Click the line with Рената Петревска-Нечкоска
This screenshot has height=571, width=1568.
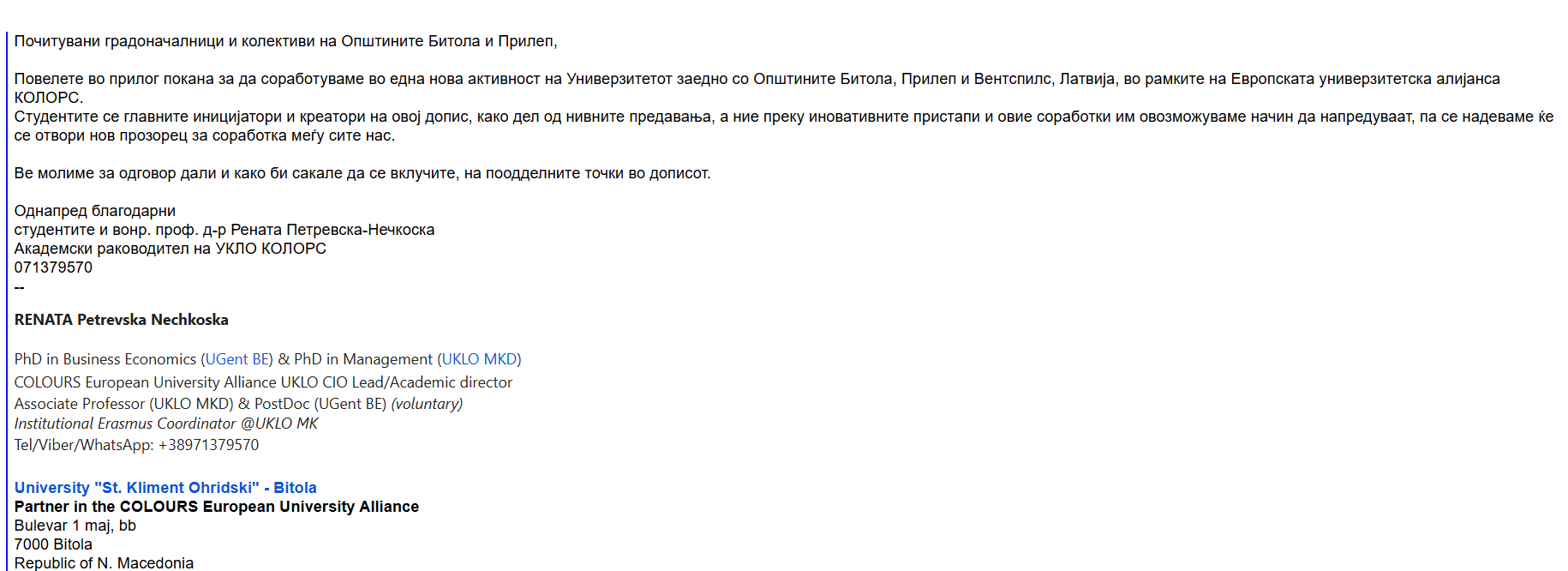pyautogui.click(x=224, y=230)
